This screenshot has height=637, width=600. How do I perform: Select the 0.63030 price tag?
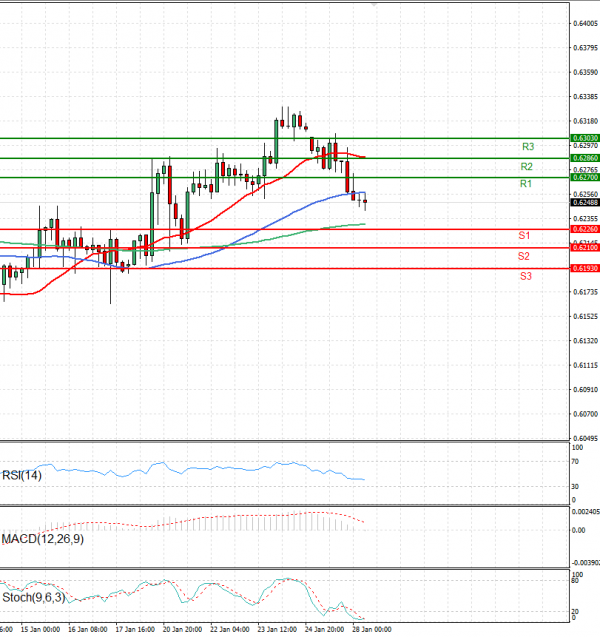coord(585,138)
